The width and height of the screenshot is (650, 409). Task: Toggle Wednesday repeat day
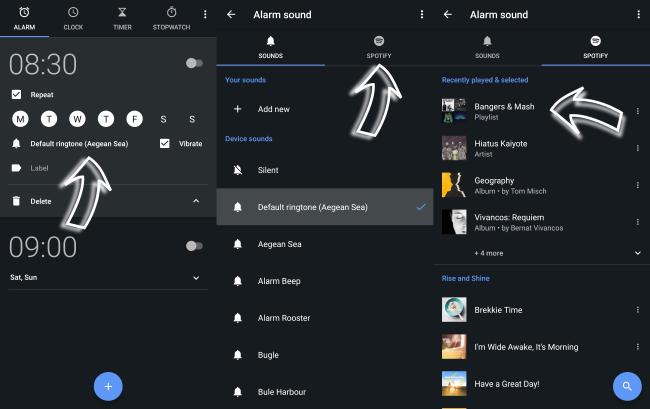click(x=77, y=119)
